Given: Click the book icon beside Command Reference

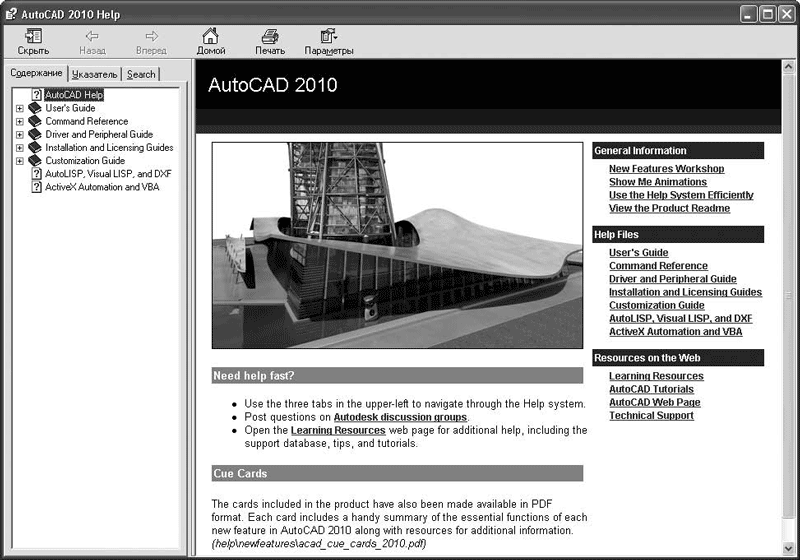Looking at the screenshot, I should tap(35, 121).
